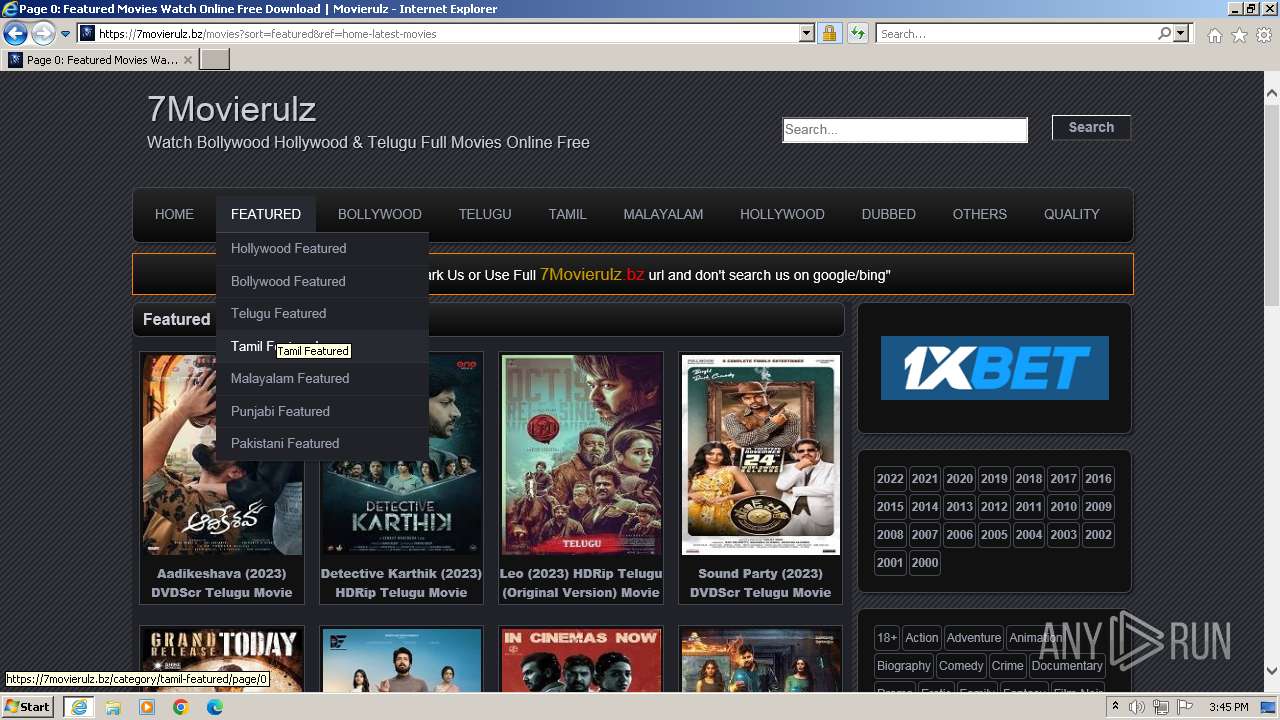The height and width of the screenshot is (720, 1280).
Task: Filter movies by year 2016
Action: 1098,478
